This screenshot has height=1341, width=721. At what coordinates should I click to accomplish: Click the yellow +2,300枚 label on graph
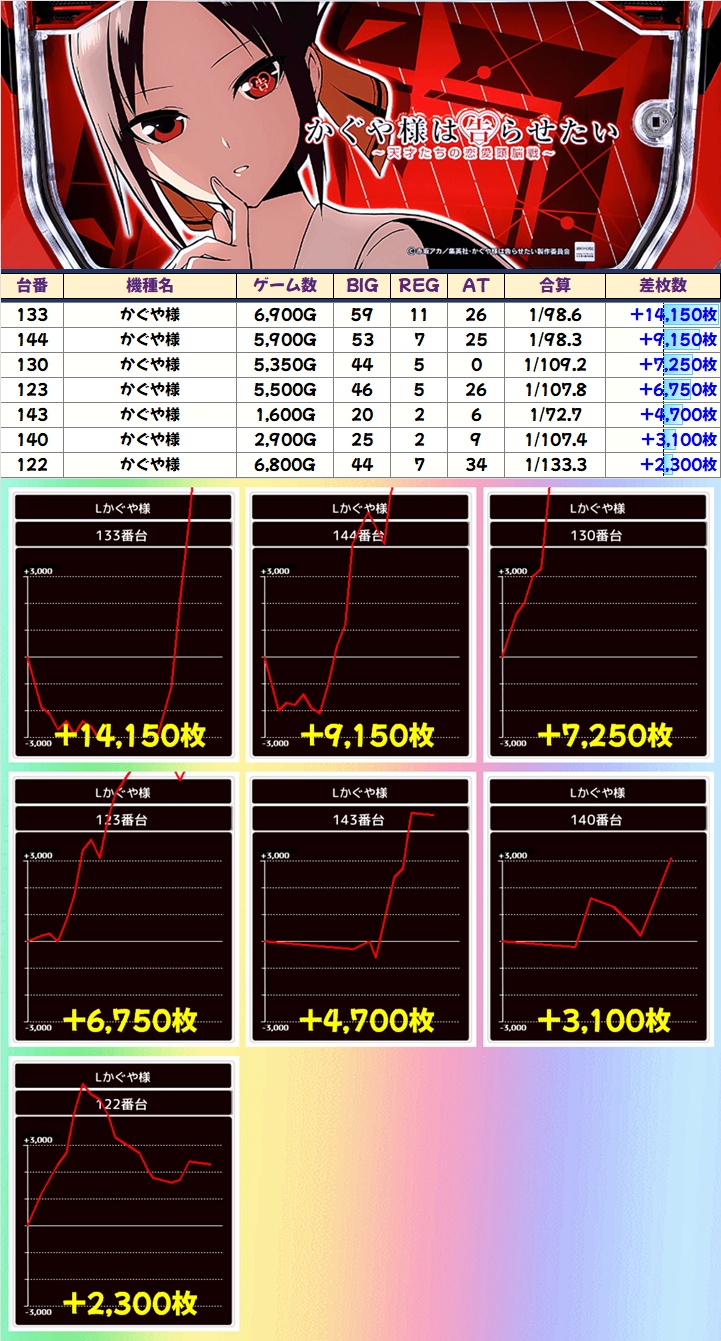[x=130, y=1303]
